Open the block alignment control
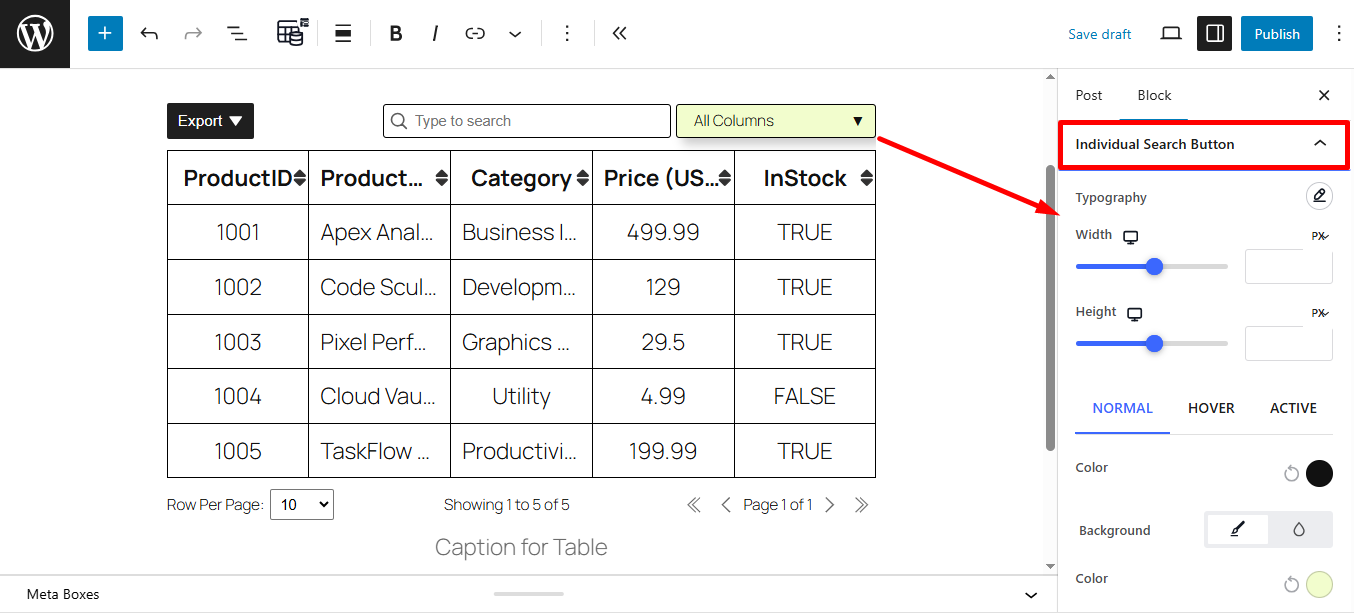 tap(343, 33)
